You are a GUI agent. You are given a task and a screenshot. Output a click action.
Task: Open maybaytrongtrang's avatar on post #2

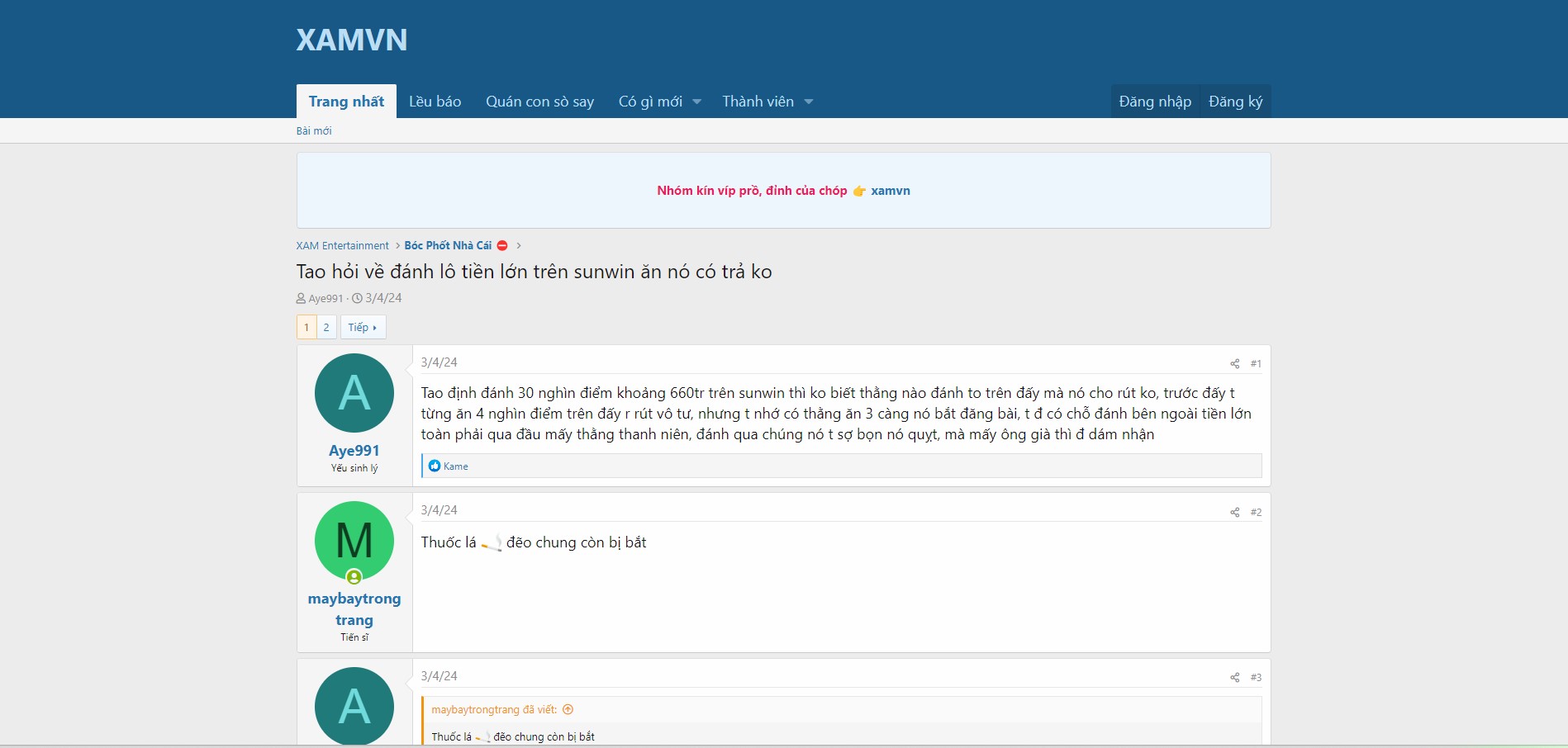pos(354,541)
